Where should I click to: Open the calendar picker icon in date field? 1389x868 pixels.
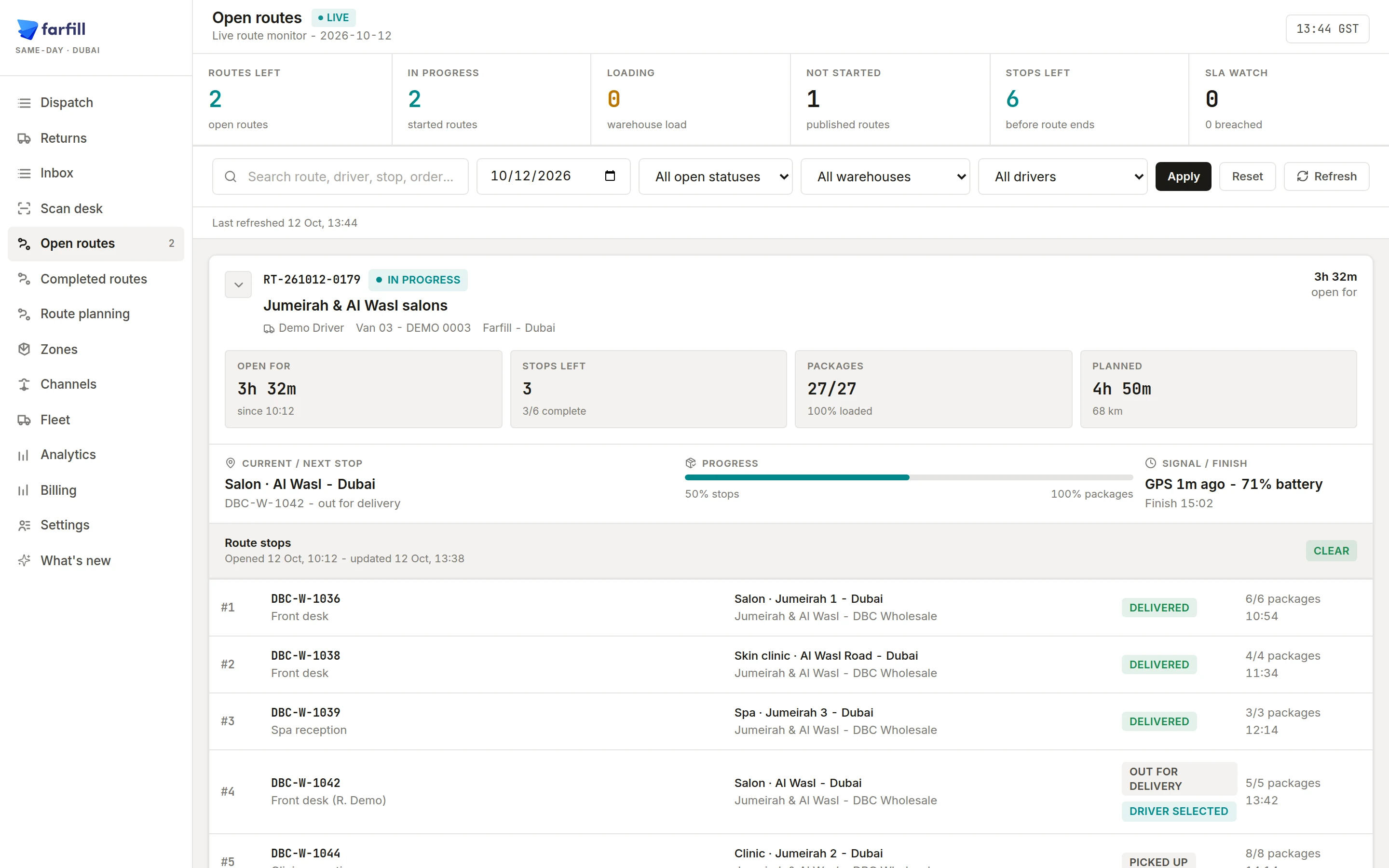coord(610,176)
